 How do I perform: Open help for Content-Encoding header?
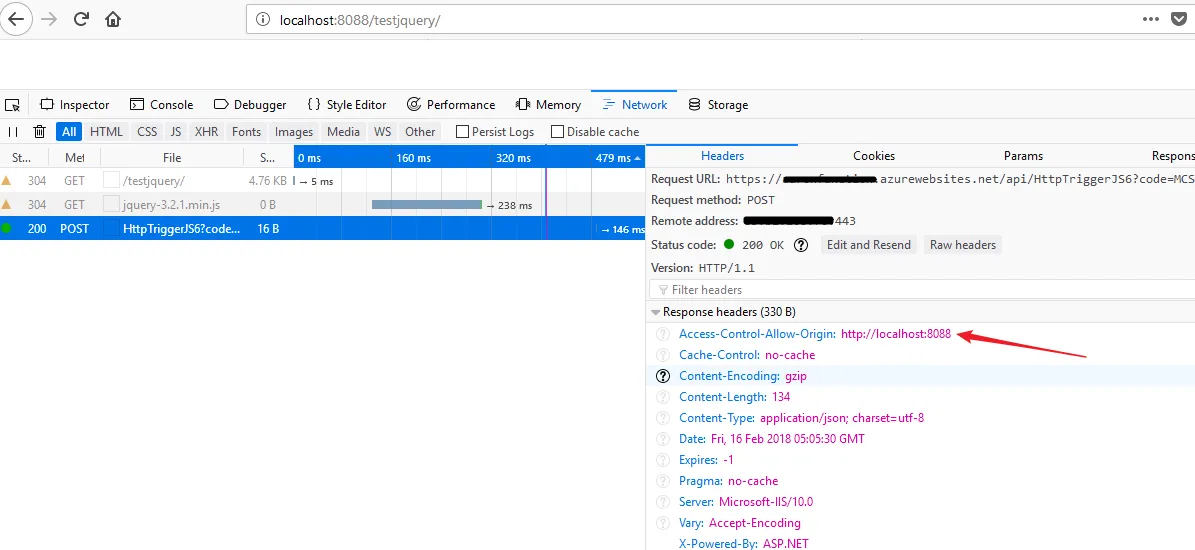[x=664, y=376]
